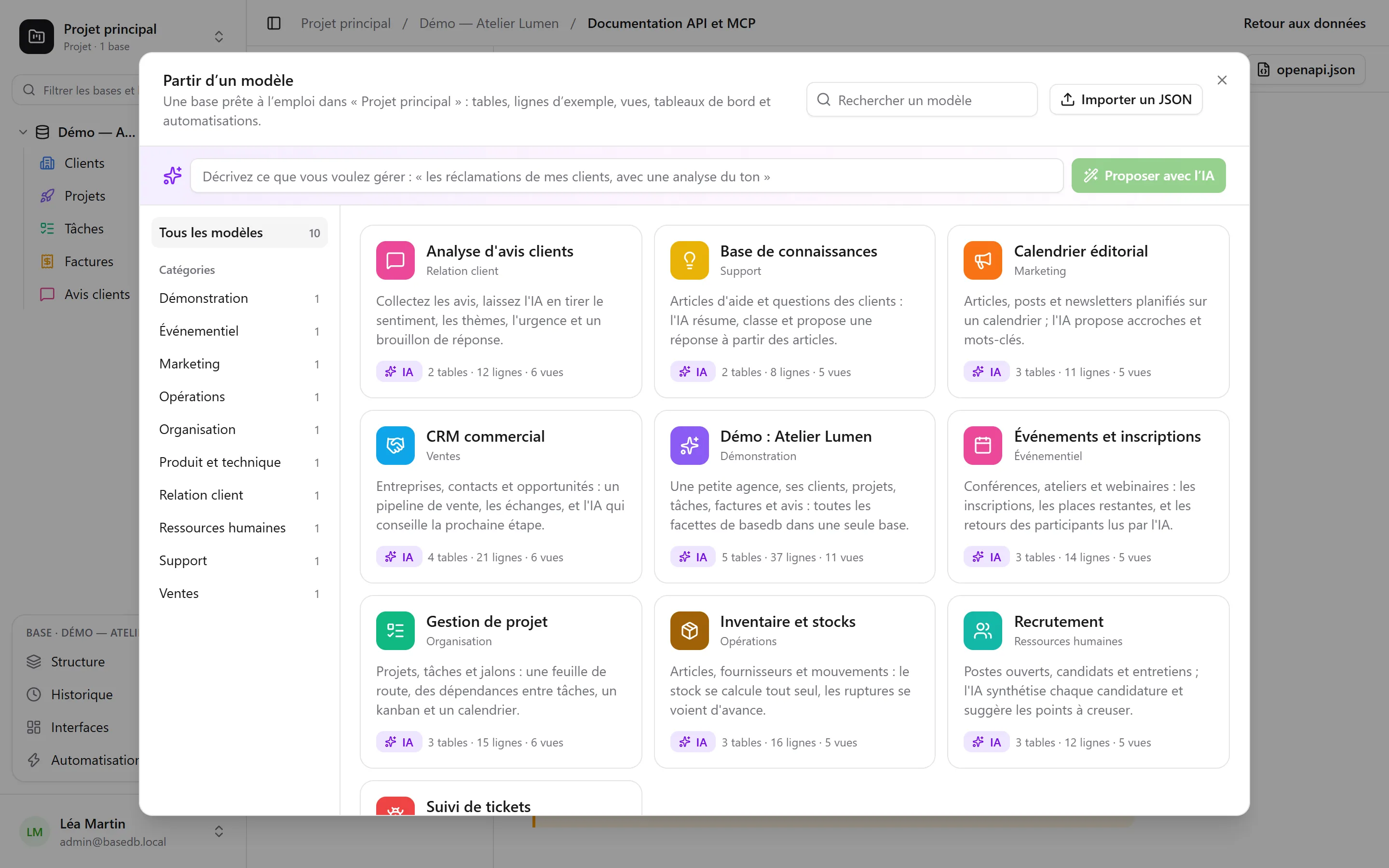Filter by Opérations category

point(239,397)
